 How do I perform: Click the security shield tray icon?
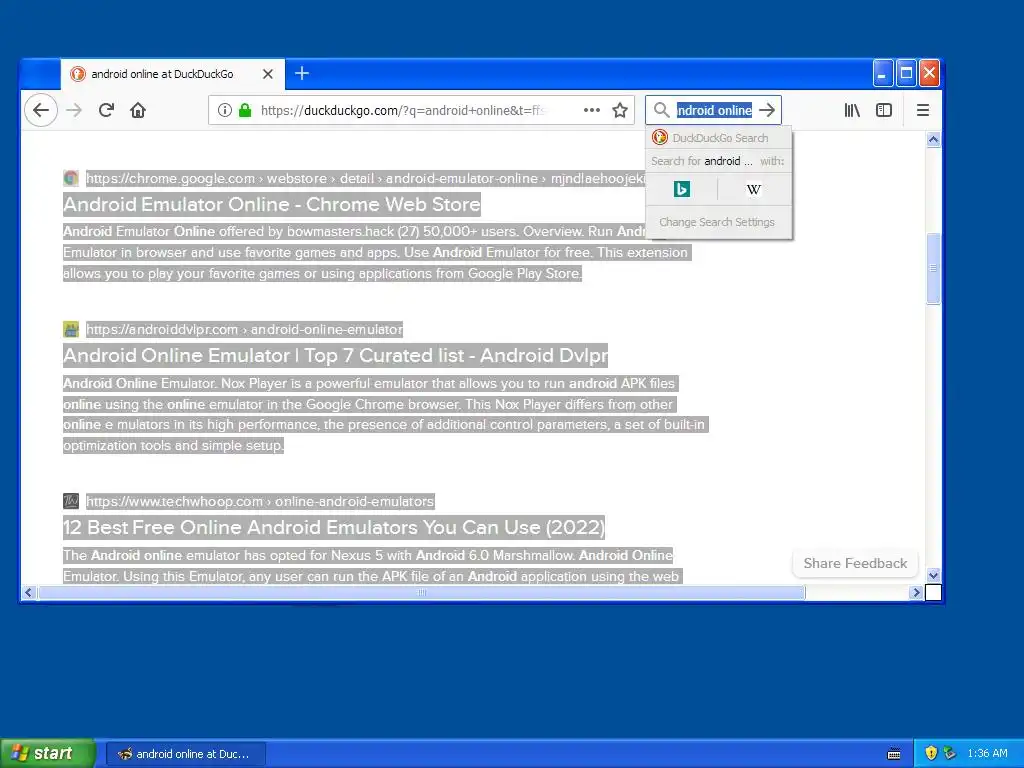(x=931, y=754)
